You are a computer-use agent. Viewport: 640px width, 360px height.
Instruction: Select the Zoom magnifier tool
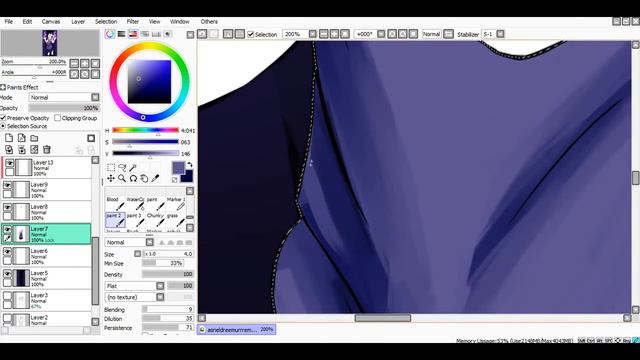122,178
